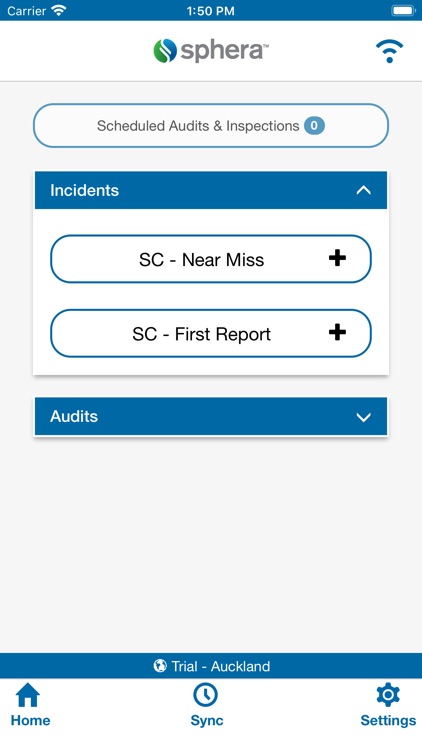Tap the Trial - Auckland location bar
The width and height of the screenshot is (422, 750).
pyautogui.click(x=211, y=666)
